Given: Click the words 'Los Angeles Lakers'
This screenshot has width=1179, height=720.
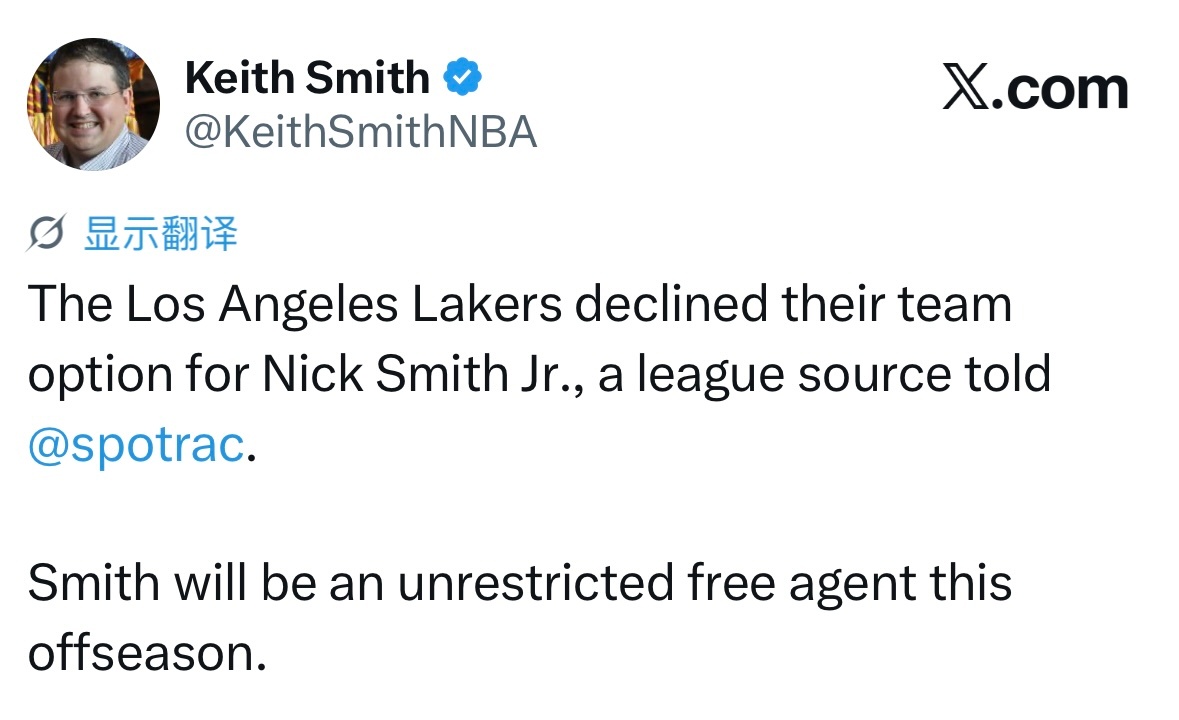Looking at the screenshot, I should coord(344,304).
